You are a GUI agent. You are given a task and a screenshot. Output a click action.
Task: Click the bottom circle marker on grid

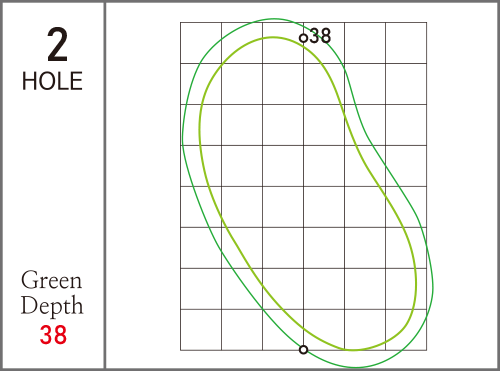pyautogui.click(x=303, y=350)
